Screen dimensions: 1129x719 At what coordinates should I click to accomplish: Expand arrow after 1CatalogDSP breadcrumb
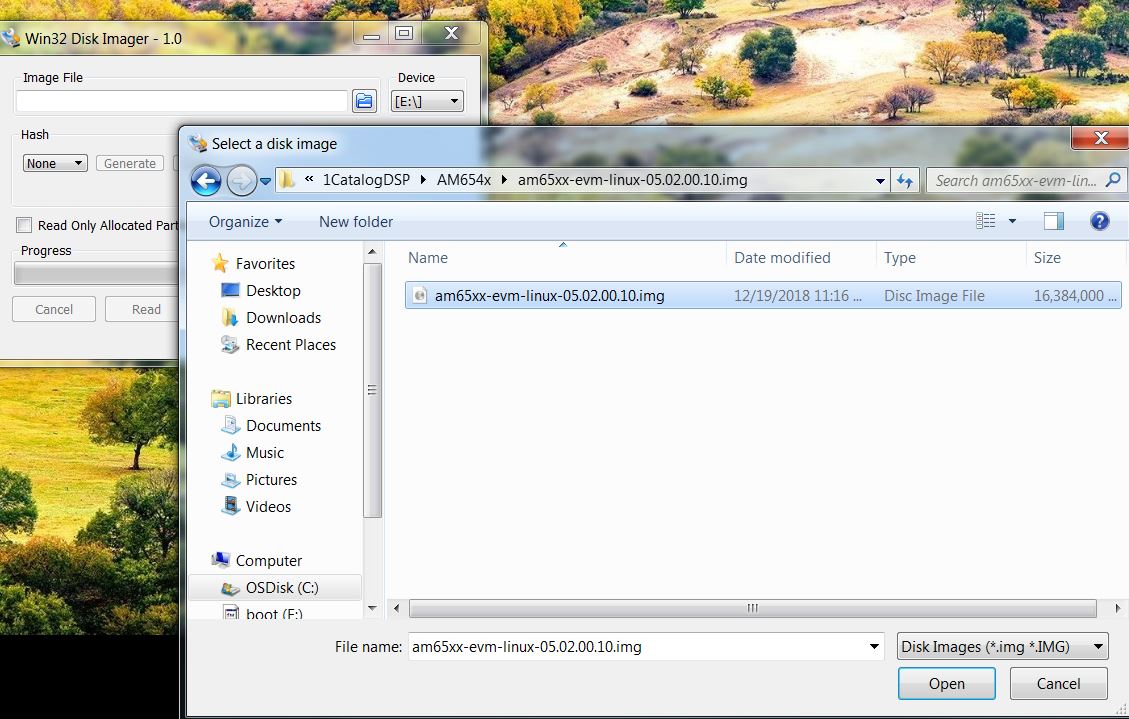[423, 180]
